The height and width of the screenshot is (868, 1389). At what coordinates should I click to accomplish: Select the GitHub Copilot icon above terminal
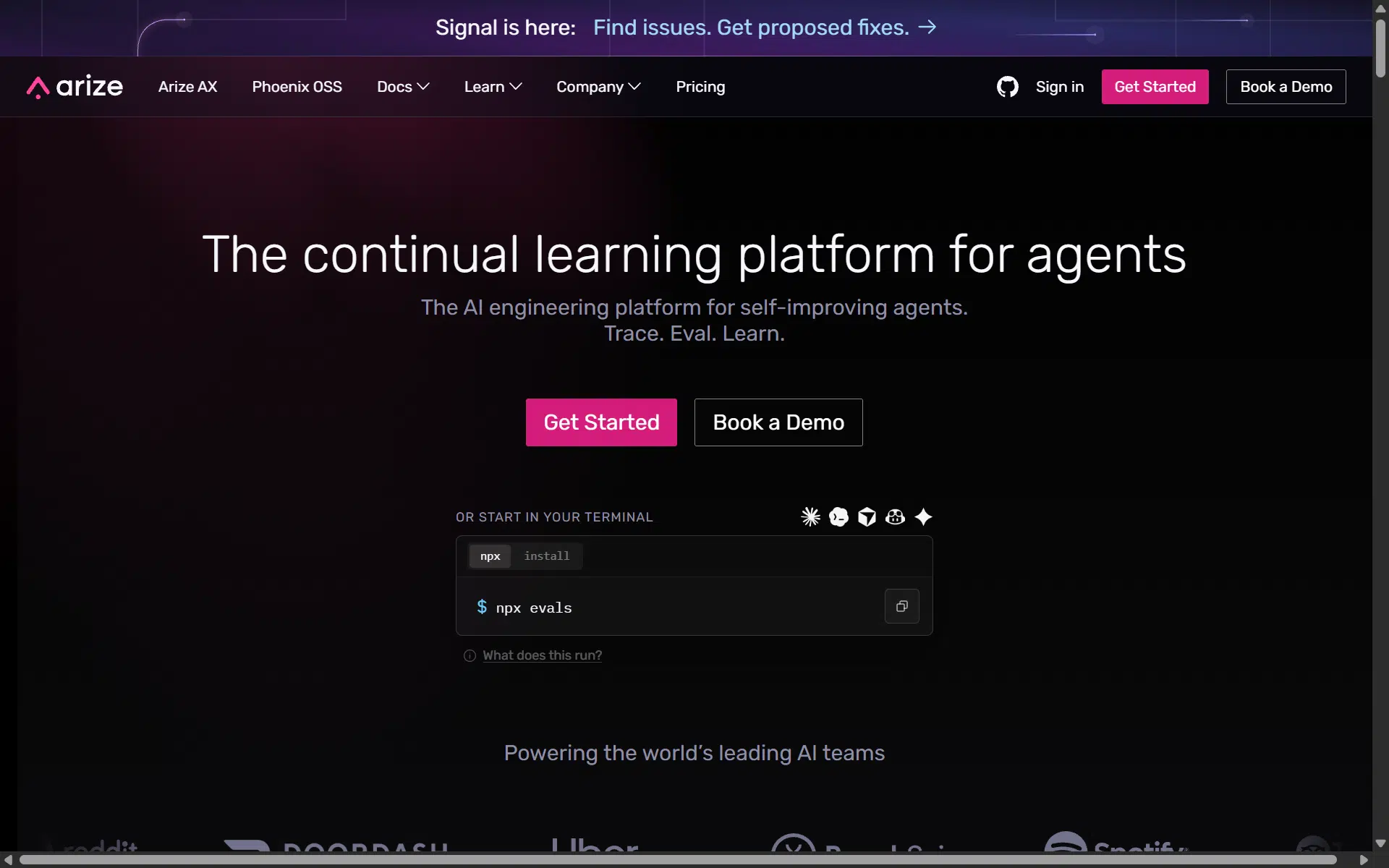coord(895,516)
